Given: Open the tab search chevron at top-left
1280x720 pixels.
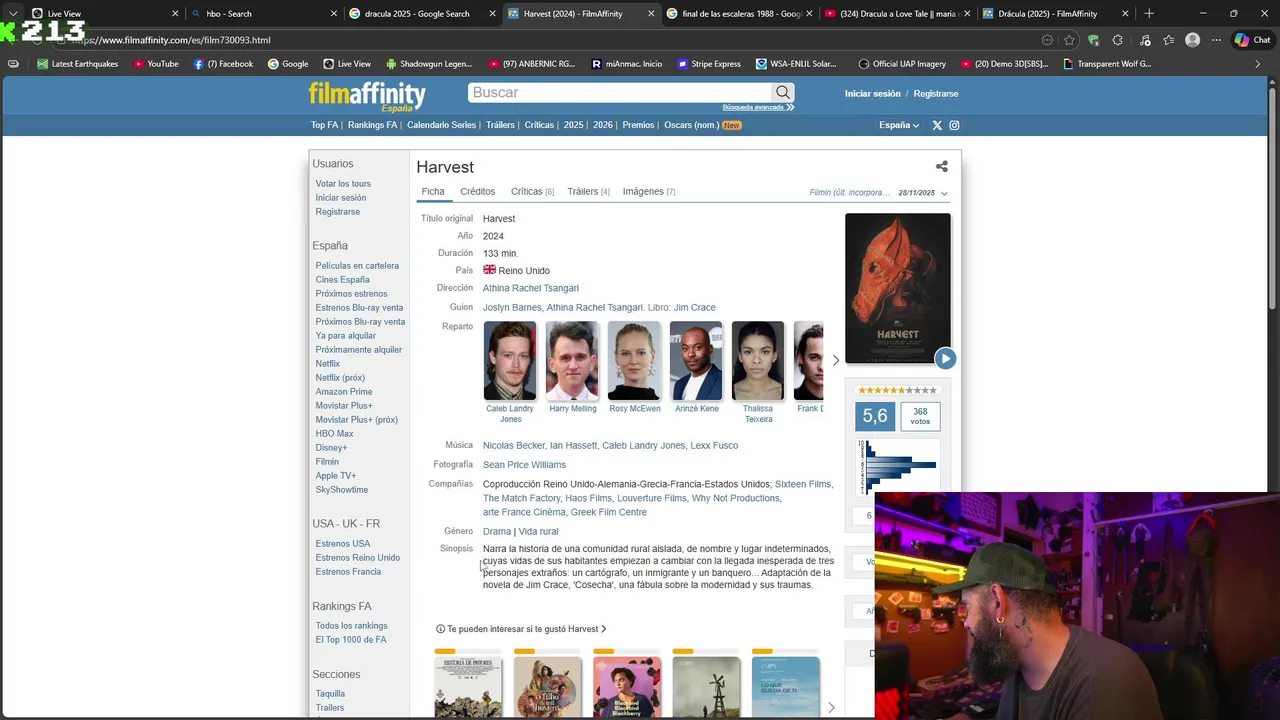Looking at the screenshot, I should click(x=13, y=13).
